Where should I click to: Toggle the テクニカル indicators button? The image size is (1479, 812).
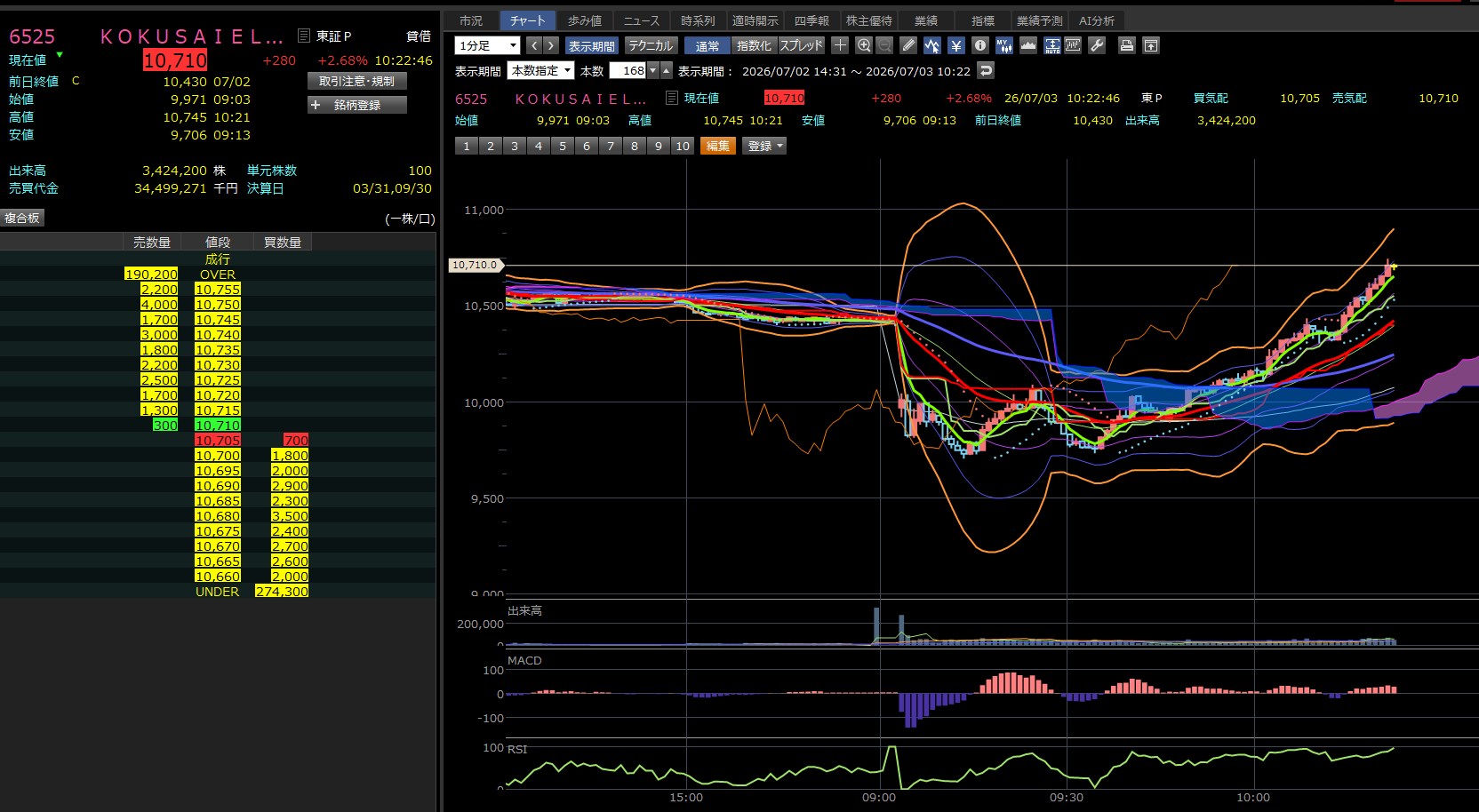click(652, 45)
